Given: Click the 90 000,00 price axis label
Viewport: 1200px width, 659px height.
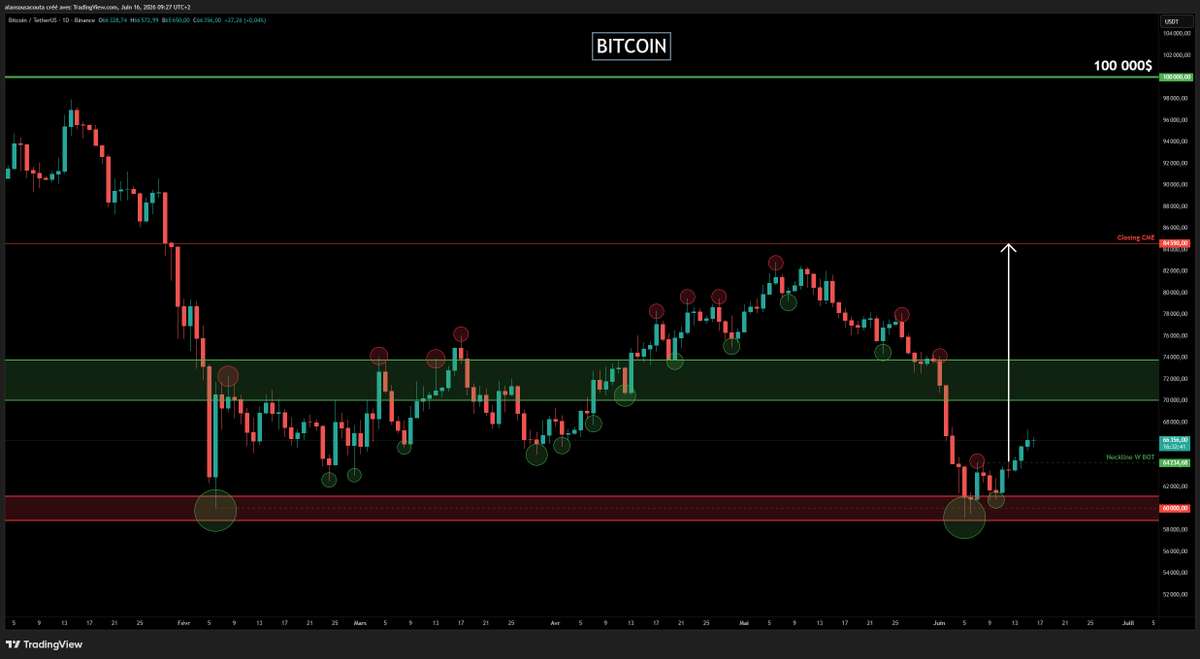Looking at the screenshot, I should (x=1175, y=184).
